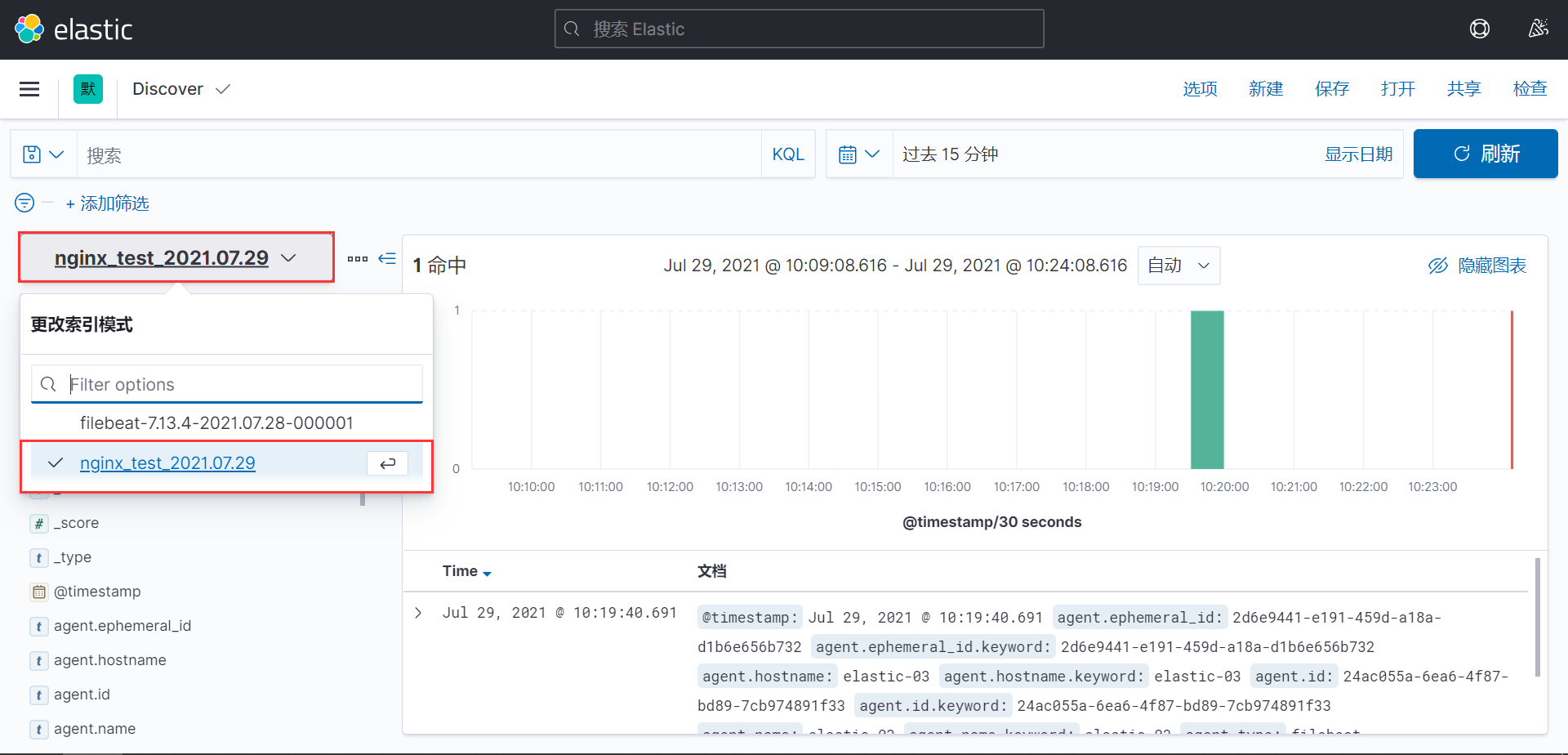Click the document table vertical scrollbar
1568x755 pixels.
[x=1538, y=618]
